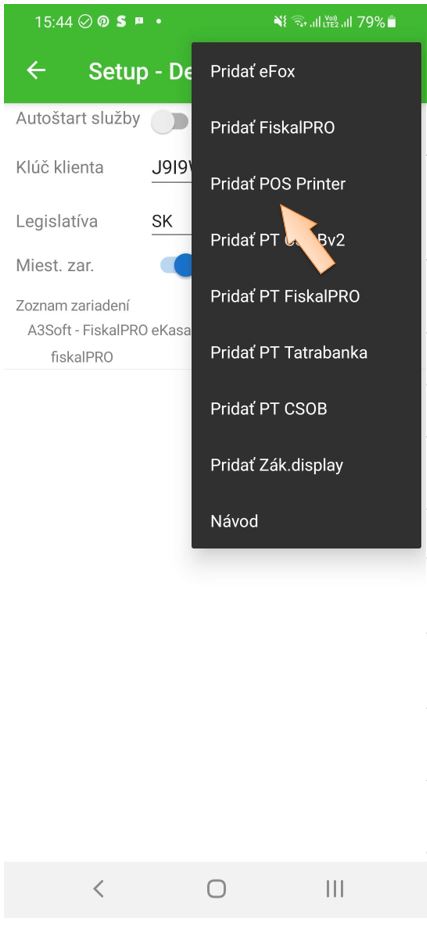427x925 pixels.
Task: Tap the Android home navigation button
Action: pos(216,888)
